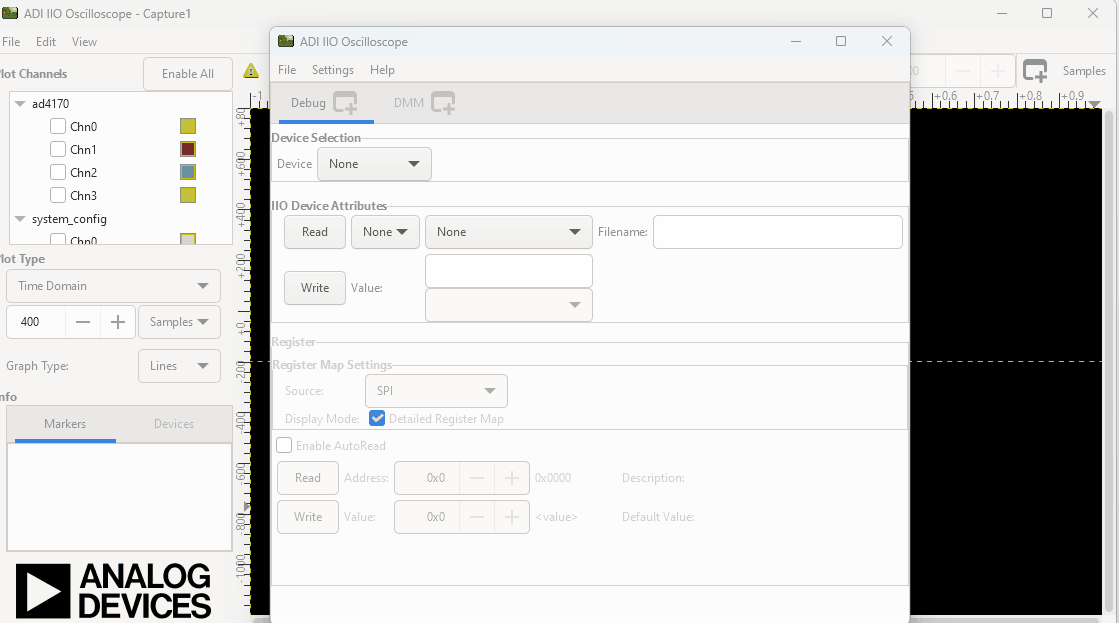Uncheck Detailed Register Map checkbox
Viewport: 1119px width, 623px height.
[x=377, y=419]
